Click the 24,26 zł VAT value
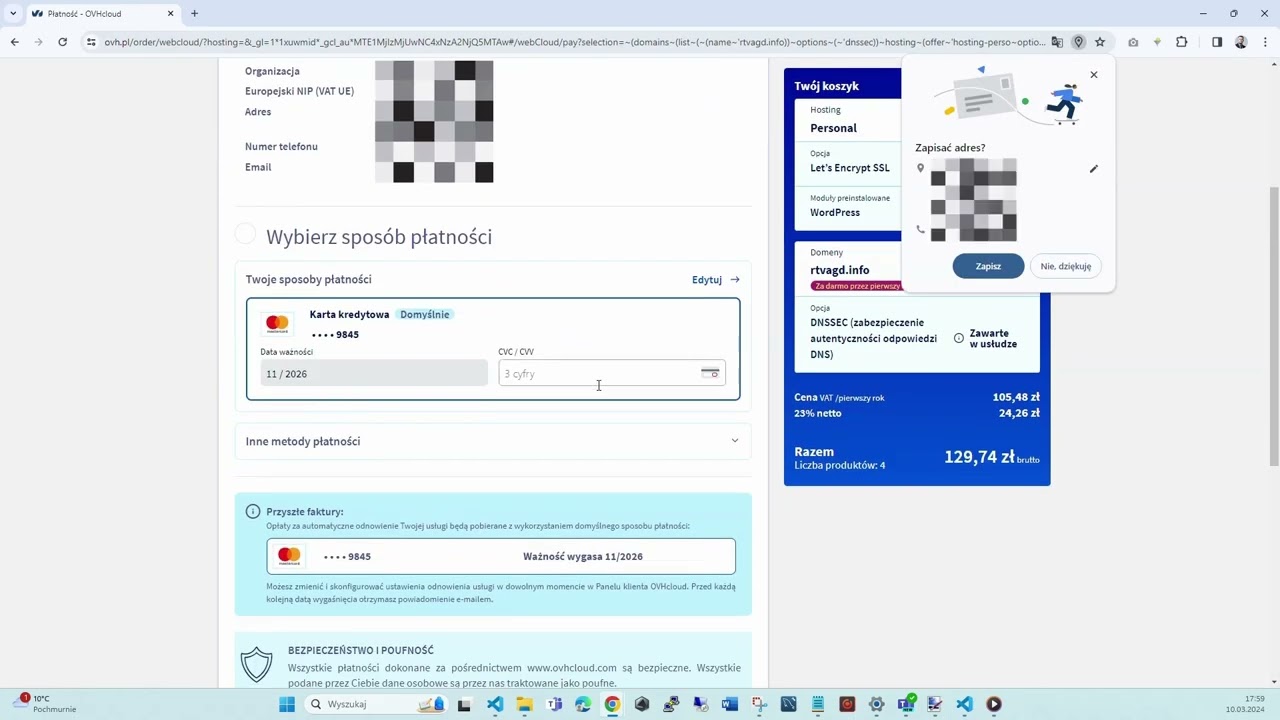 (1020, 413)
